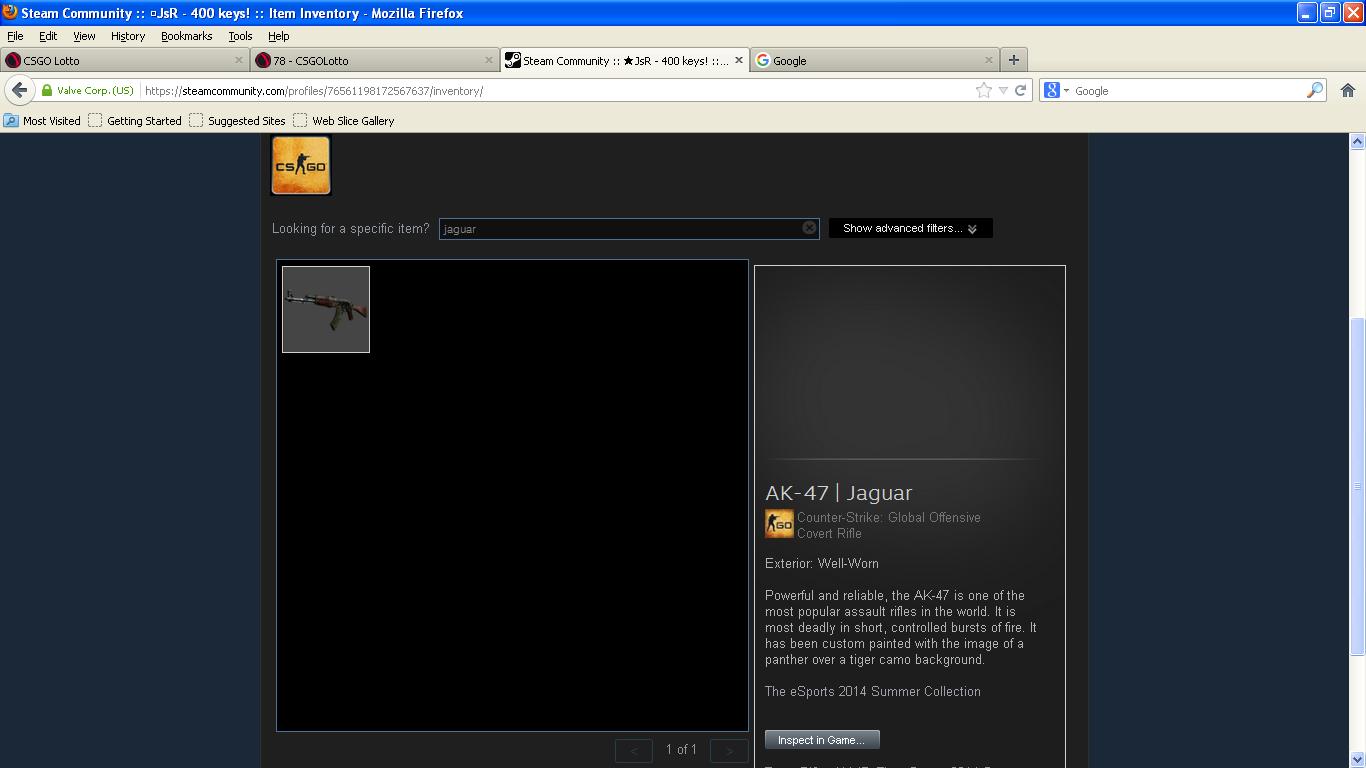This screenshot has height=768, width=1366.
Task: Select the AK-47 Jaguar item thumbnail
Action: pyautogui.click(x=326, y=309)
